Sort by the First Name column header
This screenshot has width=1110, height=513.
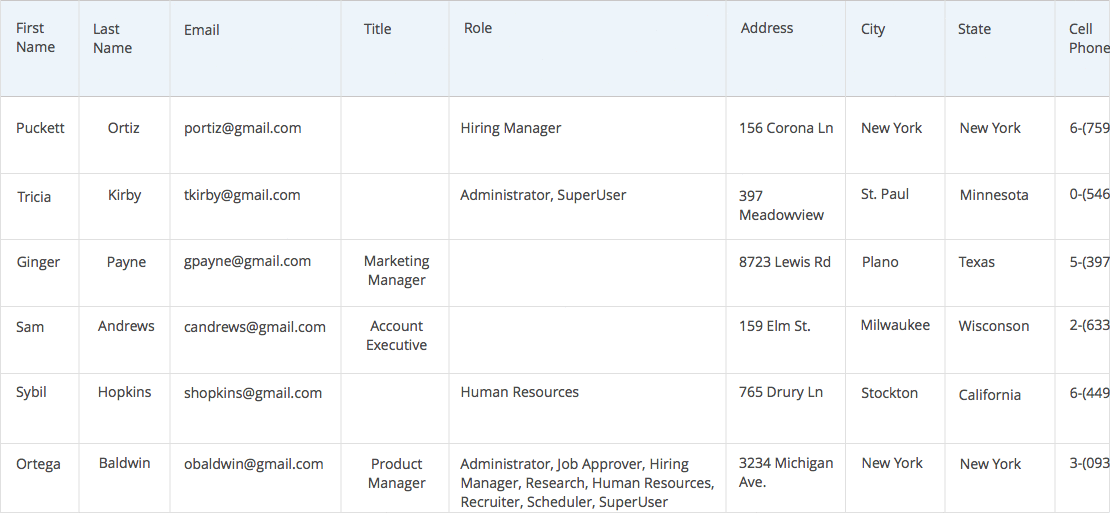(36, 38)
